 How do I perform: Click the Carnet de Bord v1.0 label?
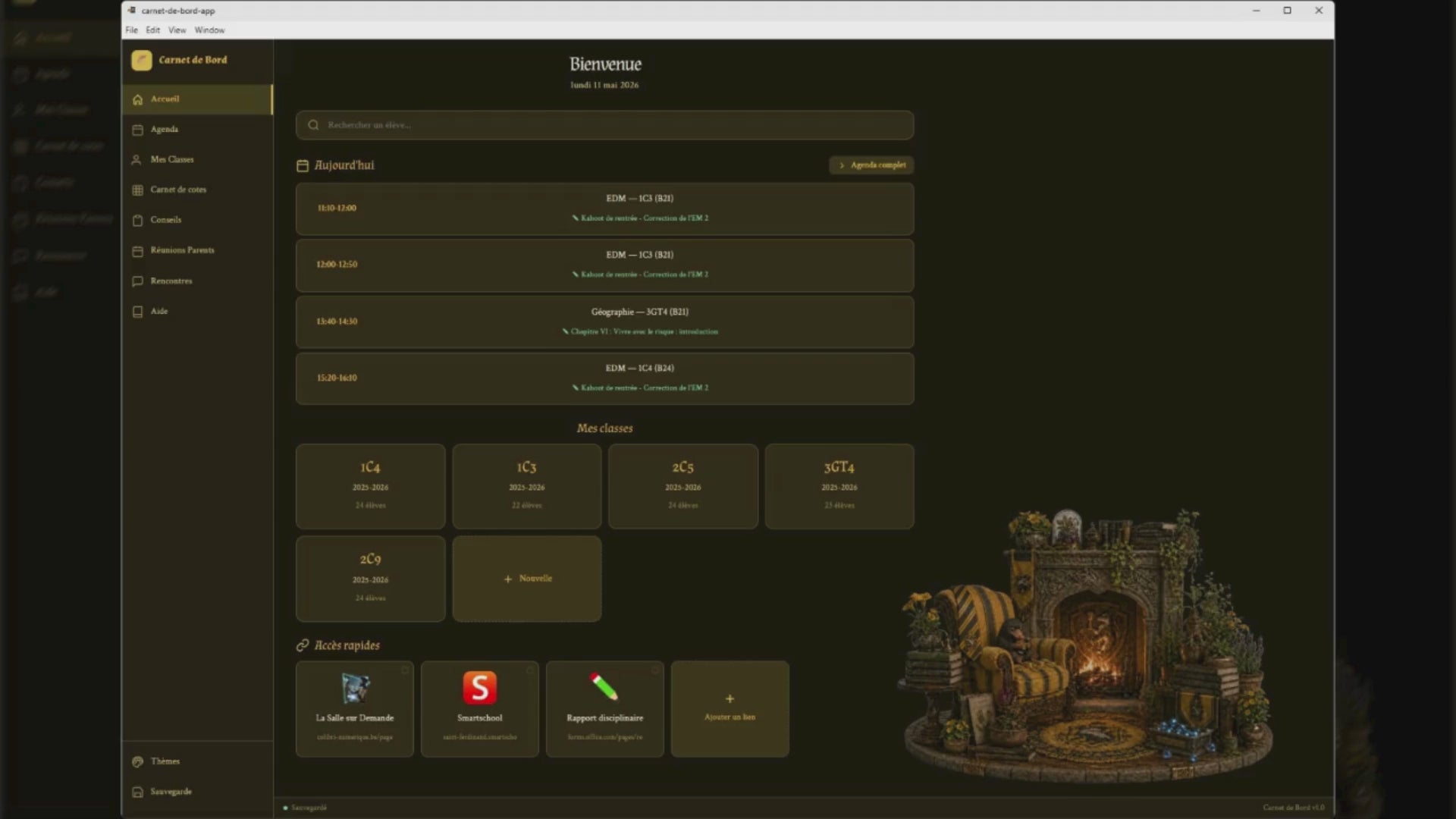[1294, 808]
